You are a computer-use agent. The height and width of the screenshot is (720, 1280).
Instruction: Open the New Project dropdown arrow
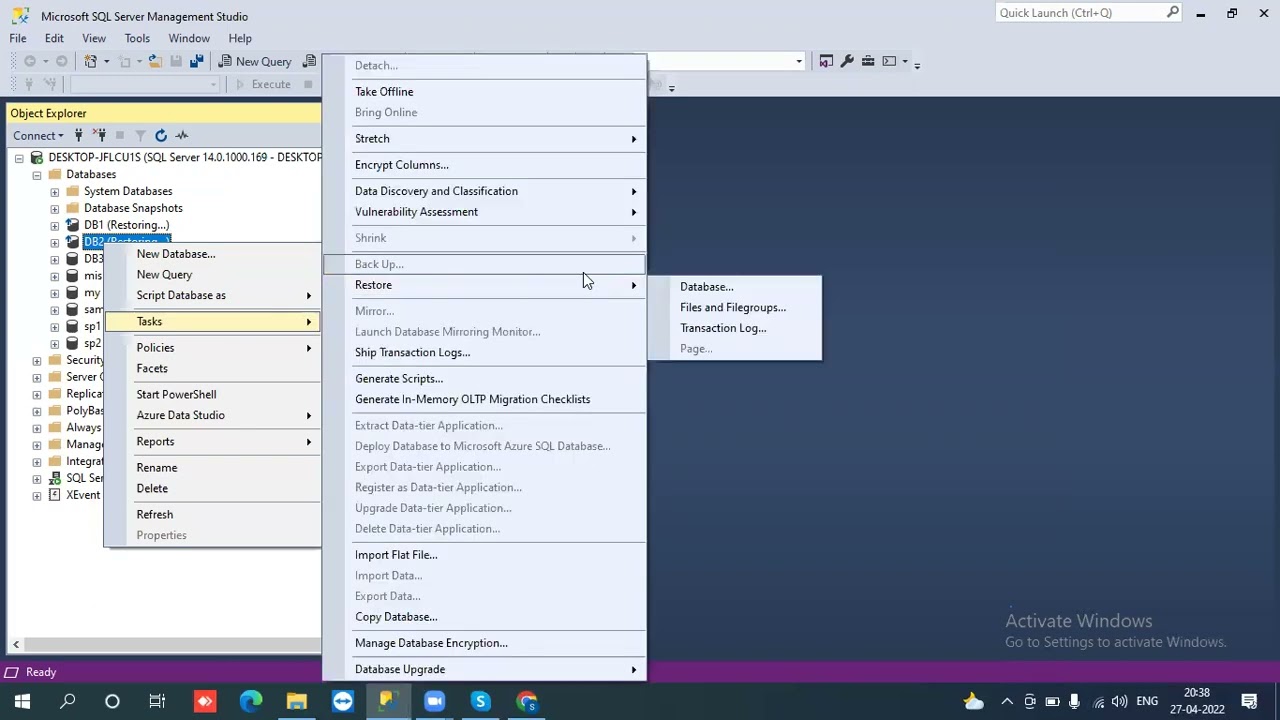click(107, 62)
